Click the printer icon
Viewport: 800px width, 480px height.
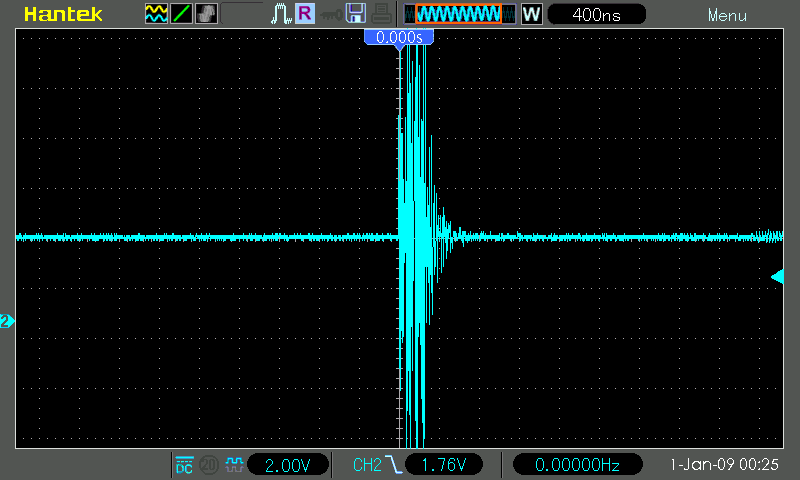(x=381, y=14)
